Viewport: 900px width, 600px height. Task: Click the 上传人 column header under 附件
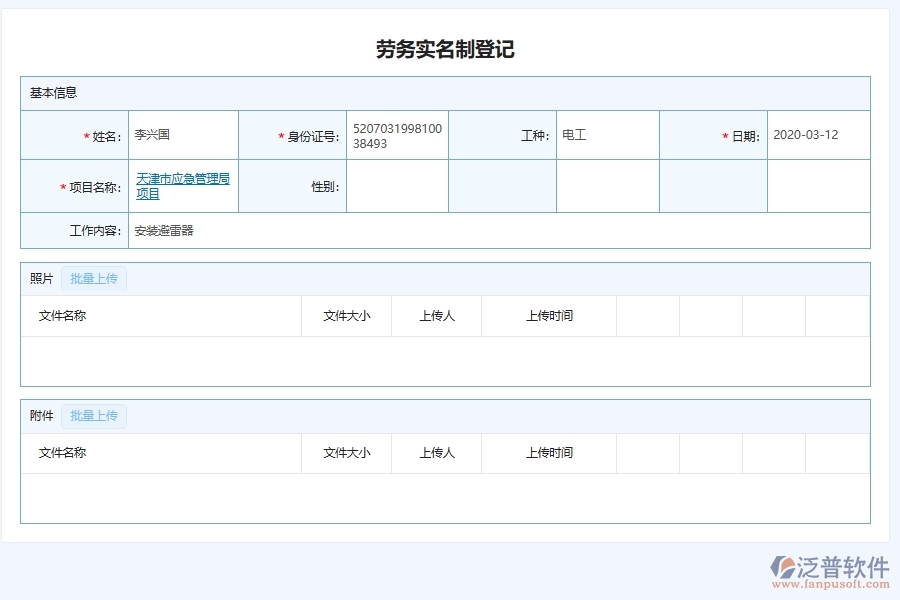click(x=436, y=453)
